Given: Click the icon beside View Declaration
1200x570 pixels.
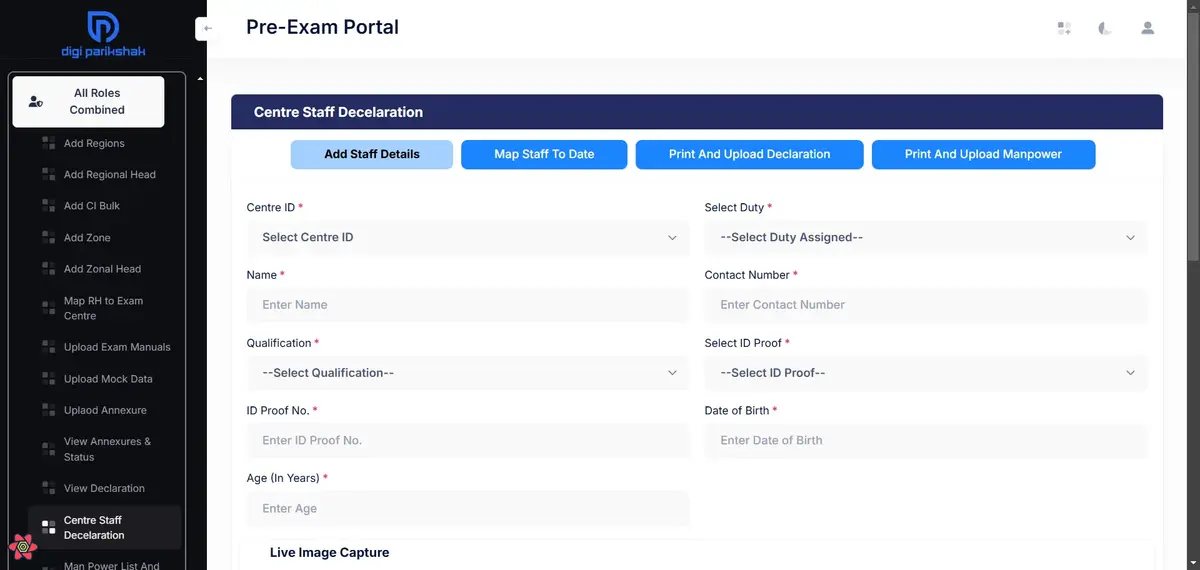Looking at the screenshot, I should [48, 488].
